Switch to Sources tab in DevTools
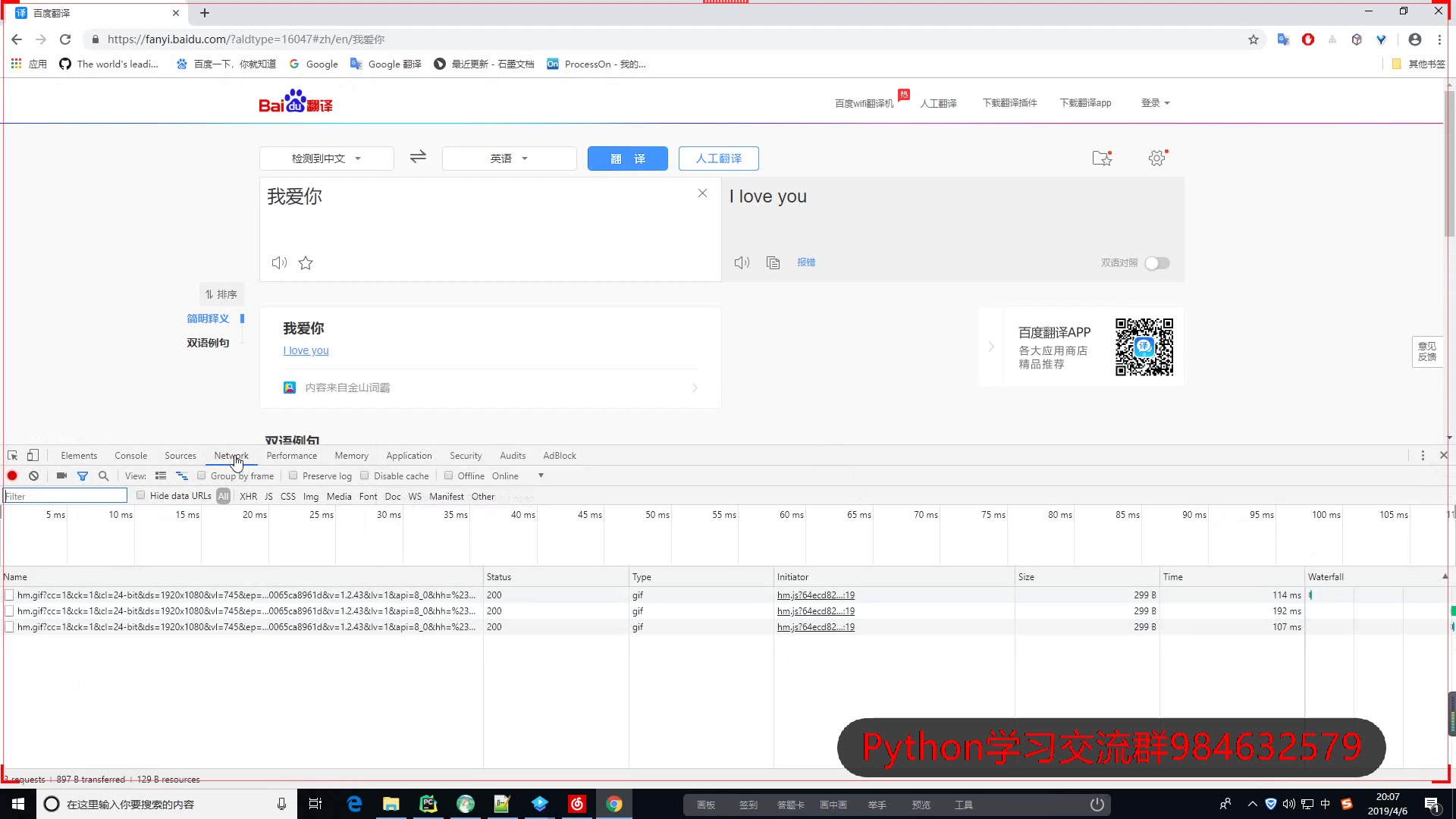Screen dimensions: 1456x819 pyautogui.click(x=180, y=455)
